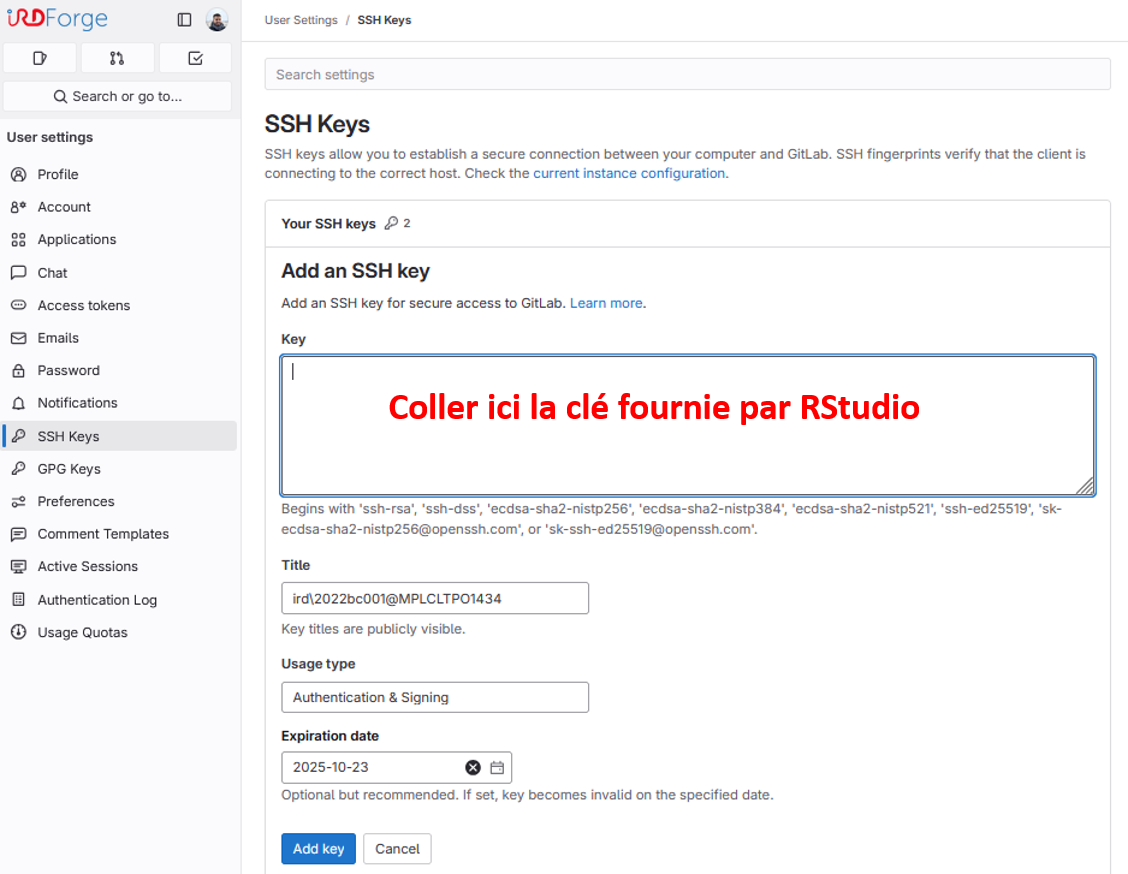Follow the Learn more link
1128x874 pixels.
(x=606, y=303)
